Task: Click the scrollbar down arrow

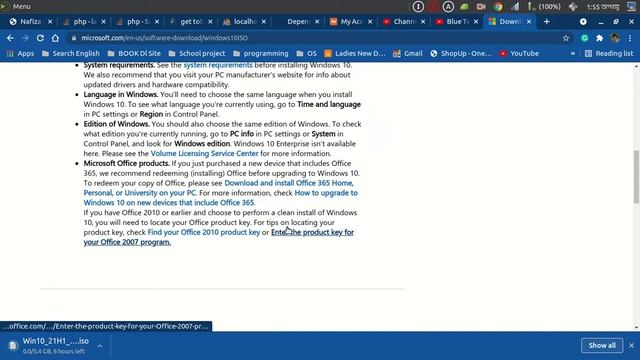Action: (636, 327)
